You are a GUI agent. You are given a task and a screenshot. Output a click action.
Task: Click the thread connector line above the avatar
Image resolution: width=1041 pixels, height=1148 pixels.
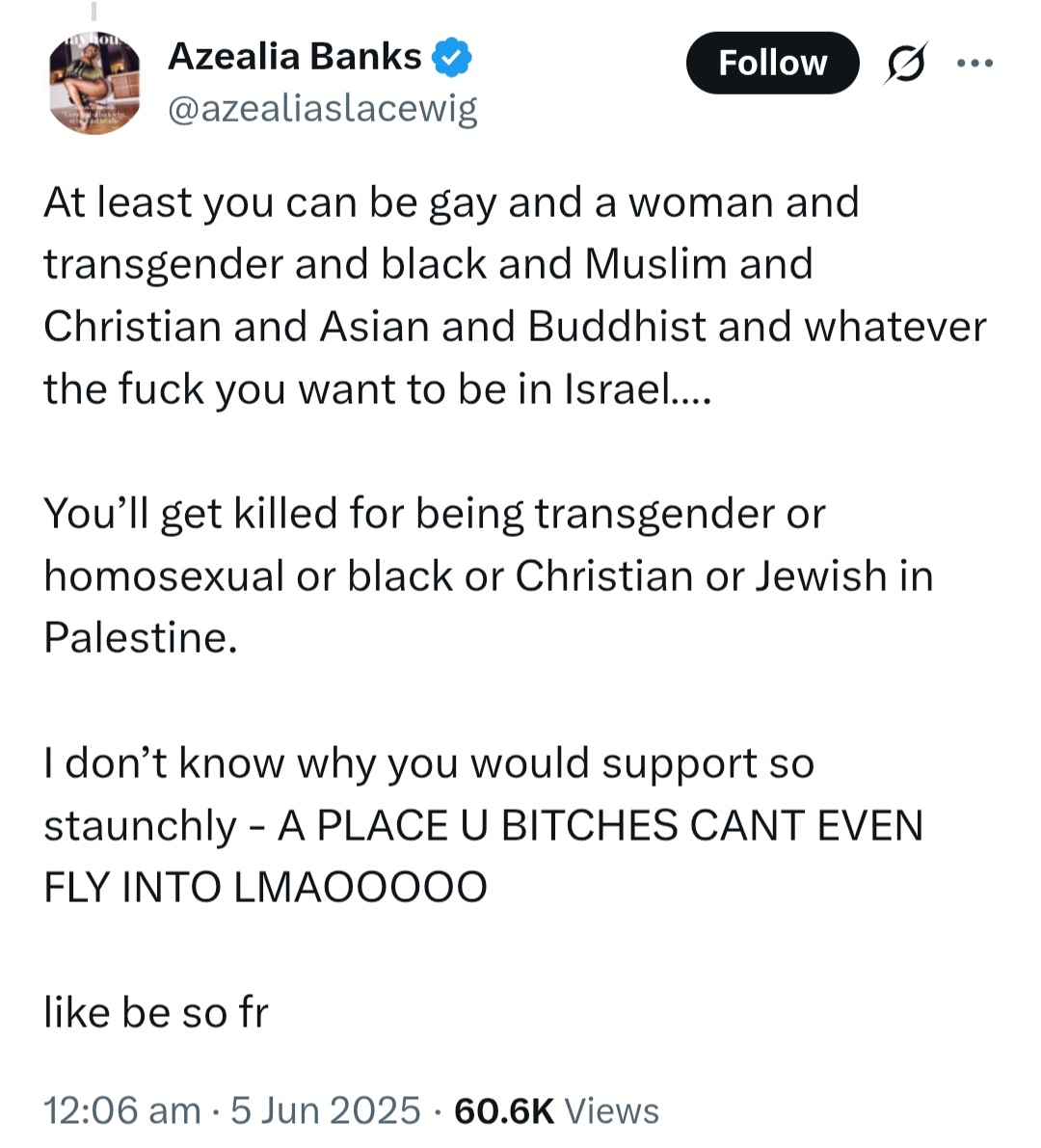[93, 11]
